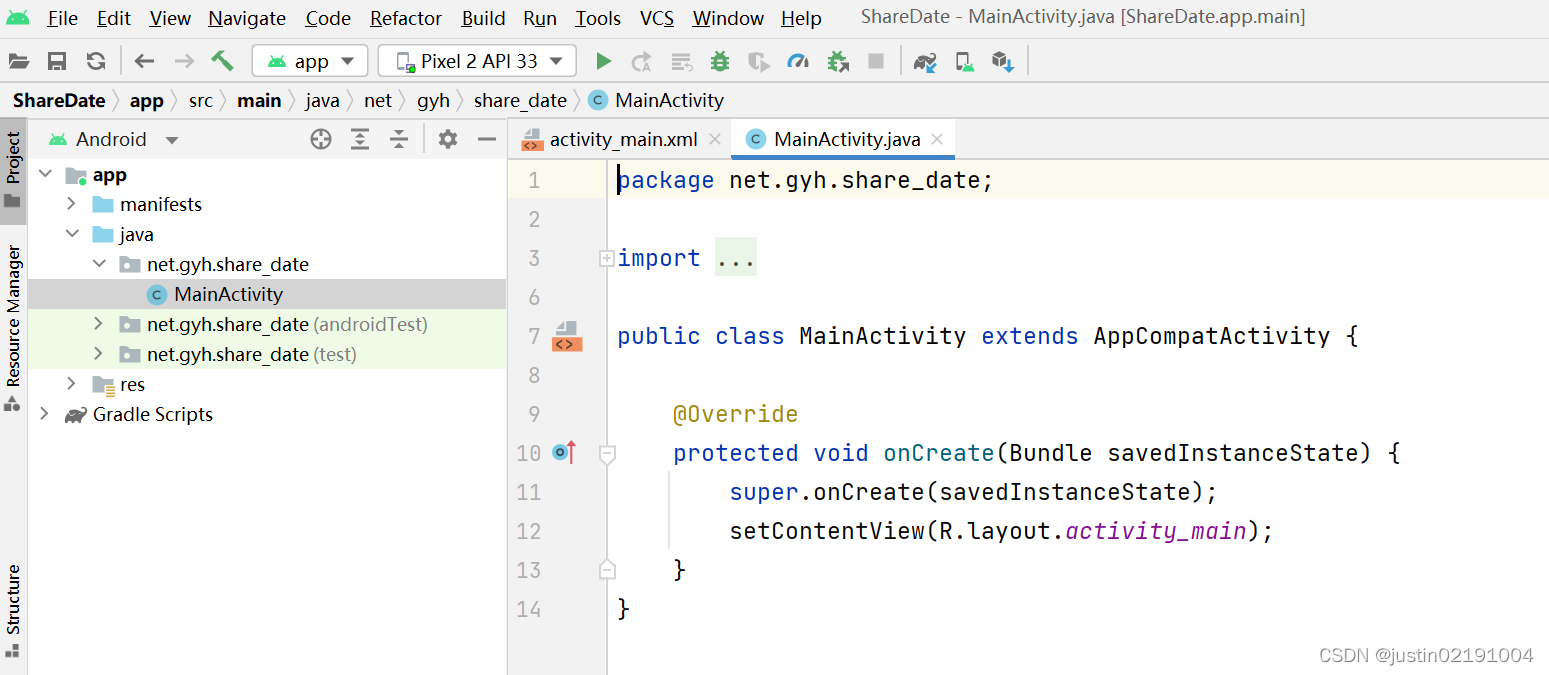Navigate back with the left arrow
The width and height of the screenshot is (1549, 675).
click(x=145, y=61)
